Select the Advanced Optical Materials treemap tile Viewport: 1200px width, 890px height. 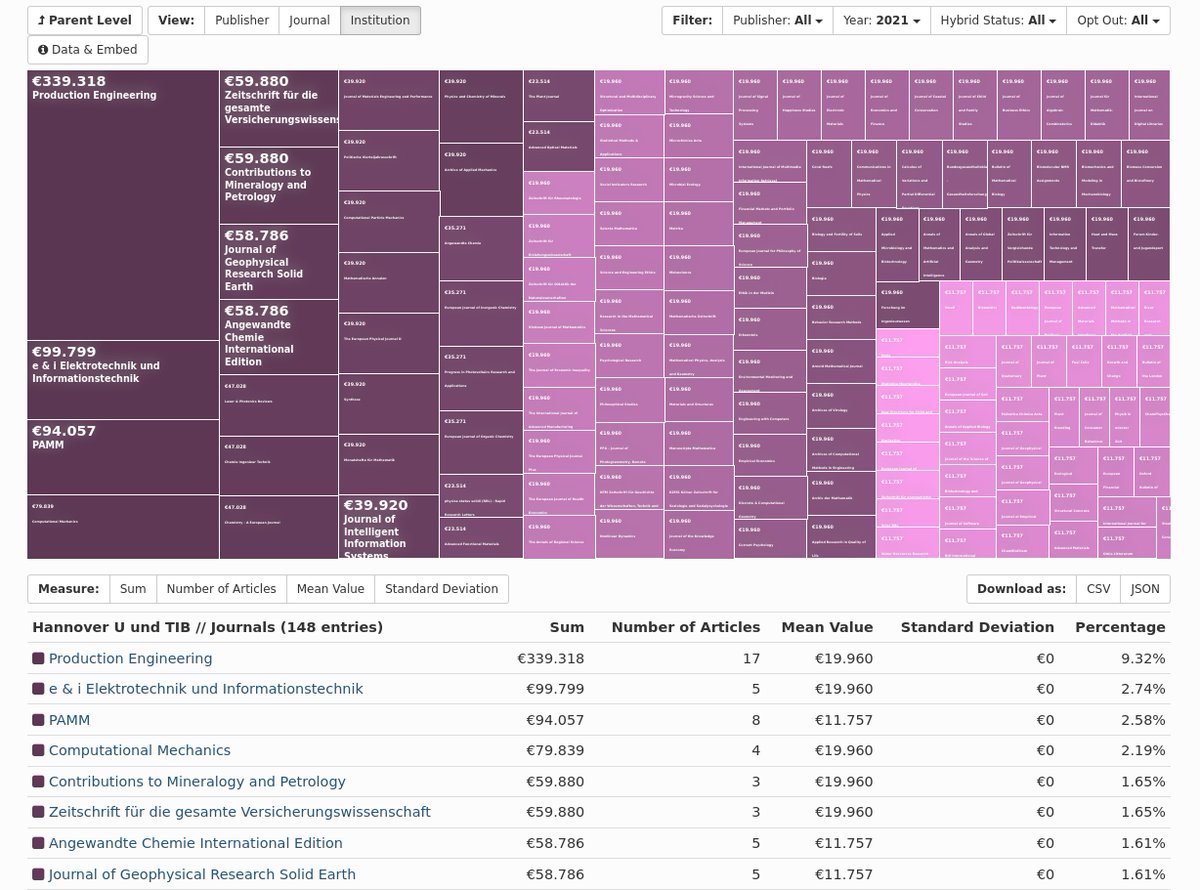tap(559, 147)
